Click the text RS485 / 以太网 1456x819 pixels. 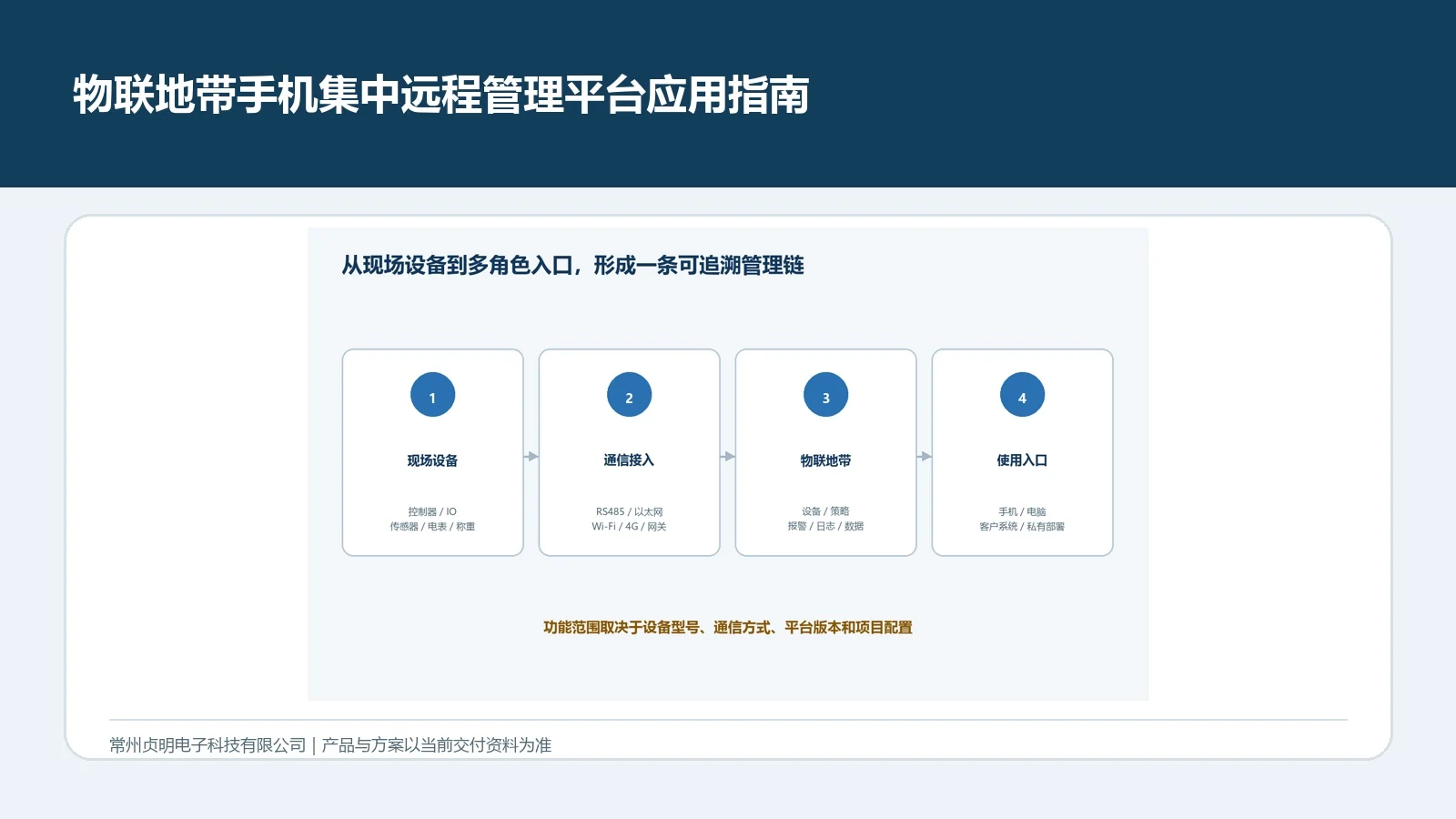(629, 511)
